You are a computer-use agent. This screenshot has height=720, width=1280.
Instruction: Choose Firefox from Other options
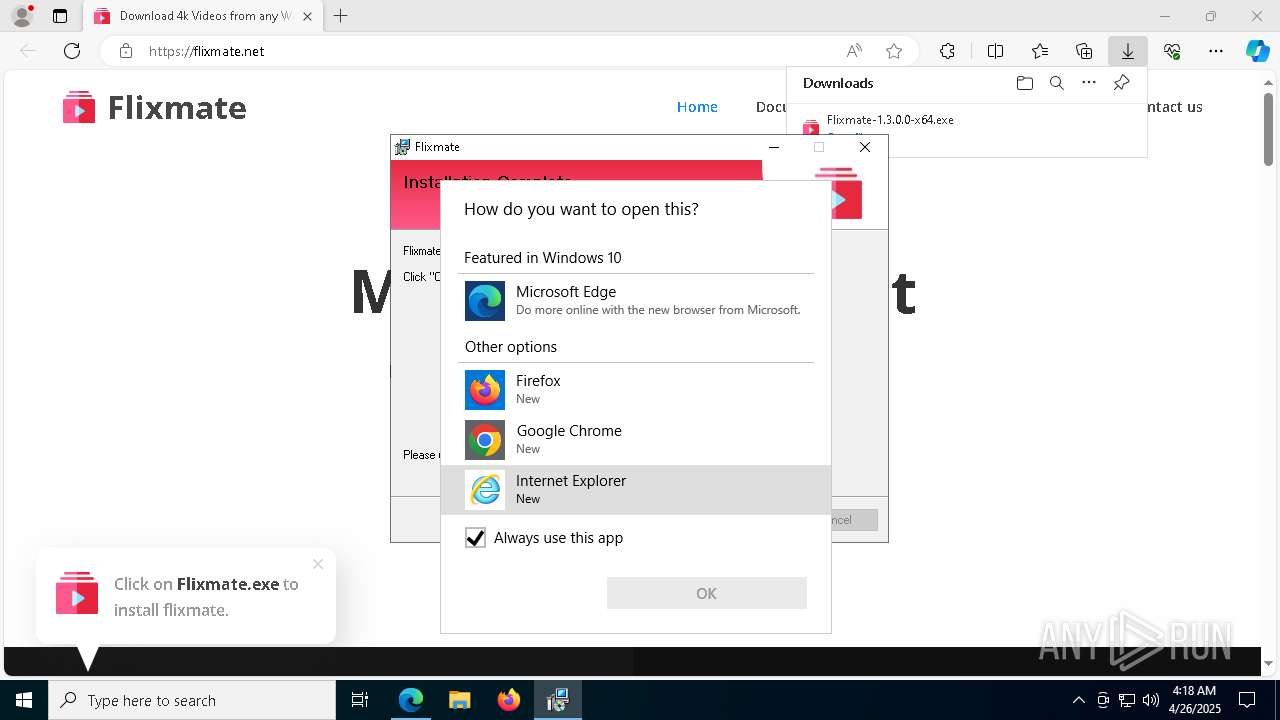point(636,390)
